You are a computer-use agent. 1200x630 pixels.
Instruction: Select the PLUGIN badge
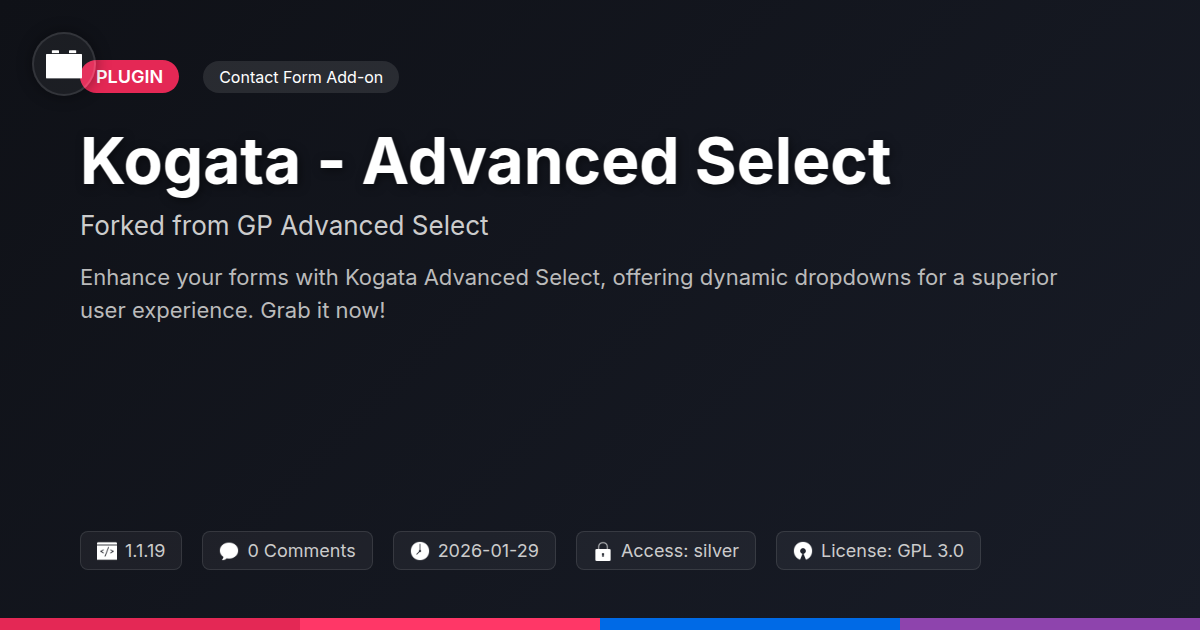130,77
